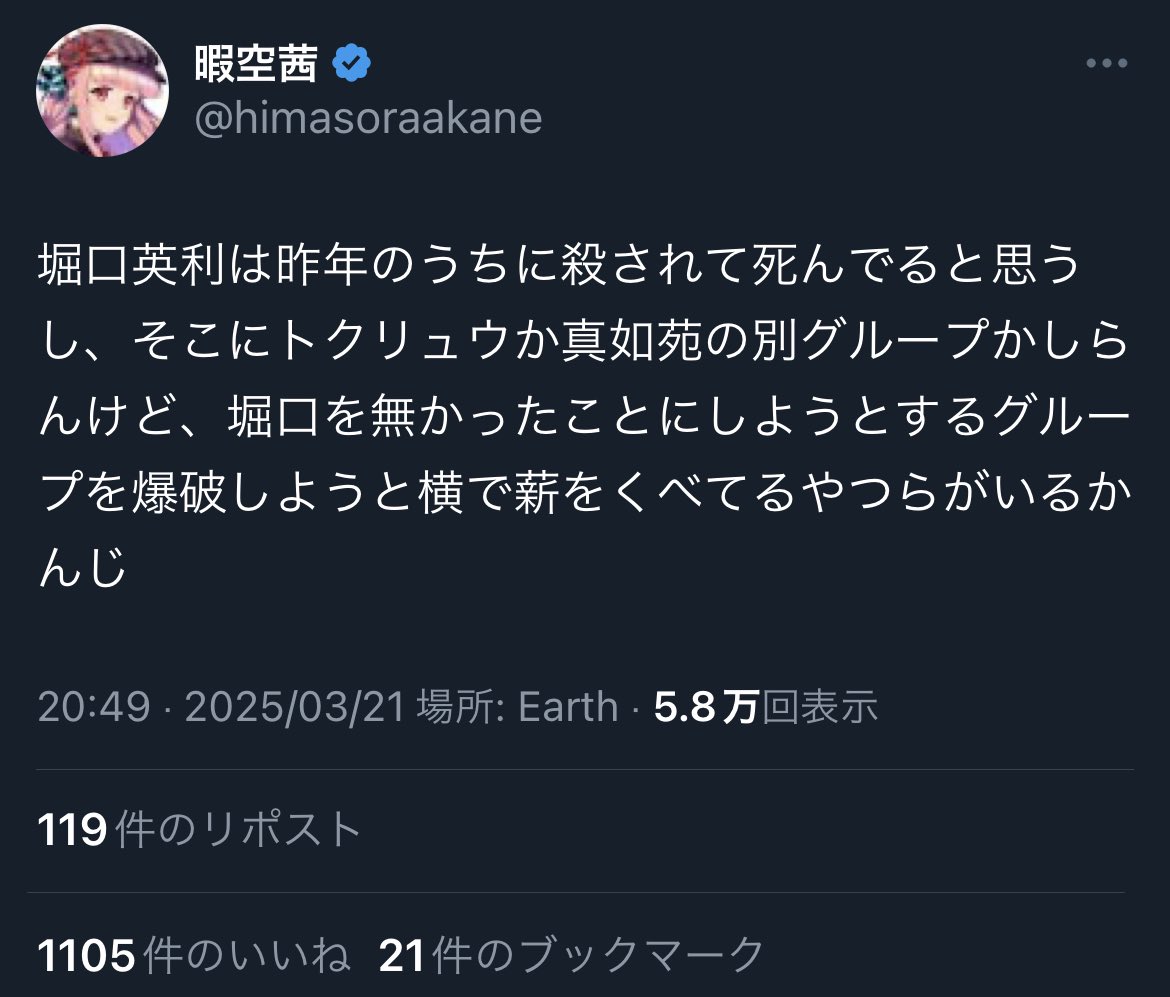The height and width of the screenshot is (997, 1170).
Task: Click the 回表示 views label
Action: pos(820,708)
